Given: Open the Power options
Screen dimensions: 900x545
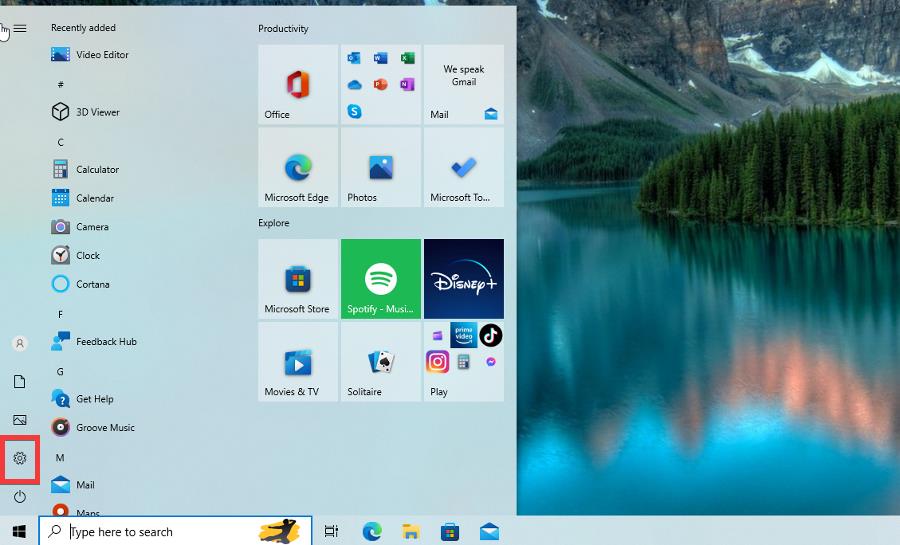Looking at the screenshot, I should tap(20, 496).
